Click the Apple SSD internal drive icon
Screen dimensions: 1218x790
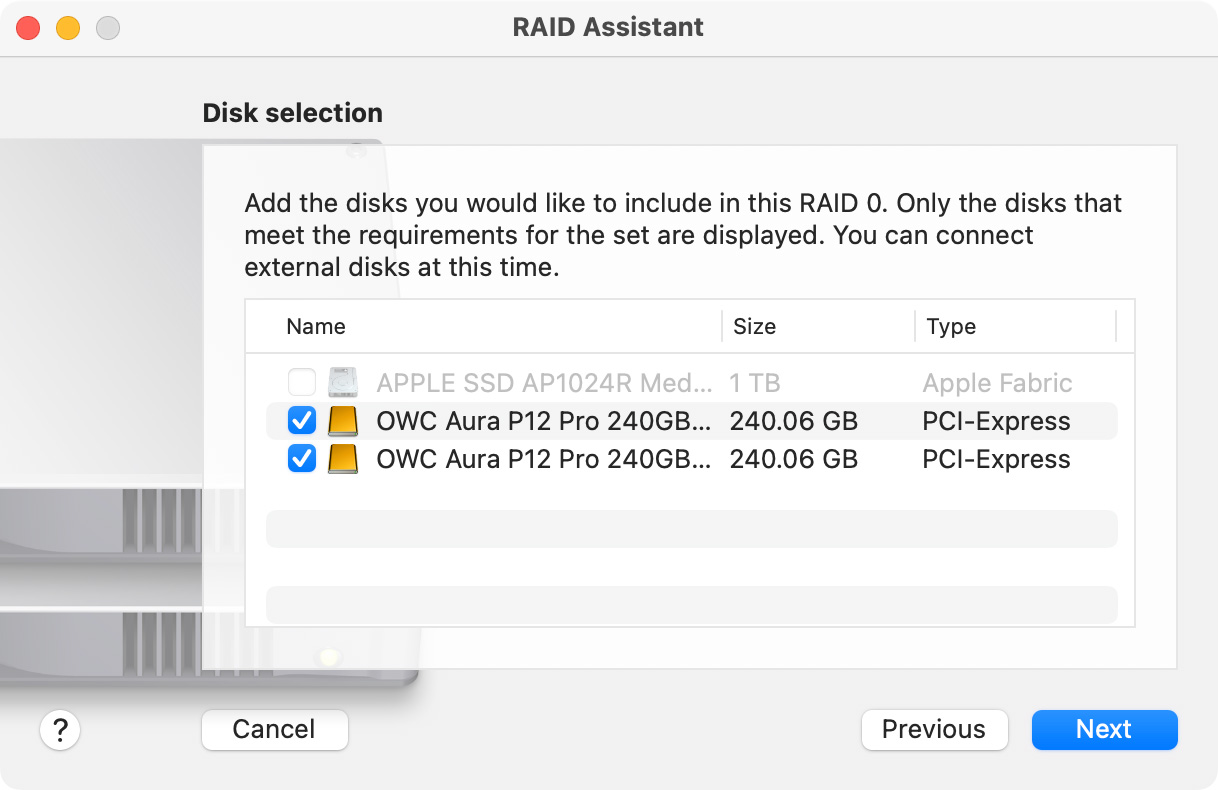[x=343, y=383]
